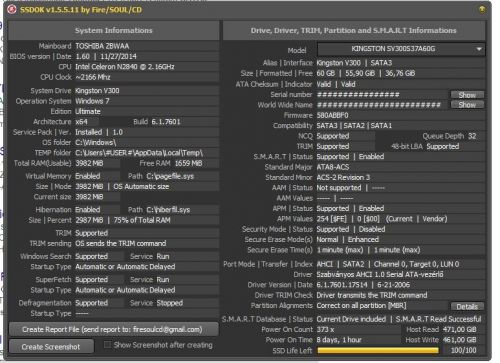
Task: Select Host Write value 461,00 GB
Action: click(460, 340)
